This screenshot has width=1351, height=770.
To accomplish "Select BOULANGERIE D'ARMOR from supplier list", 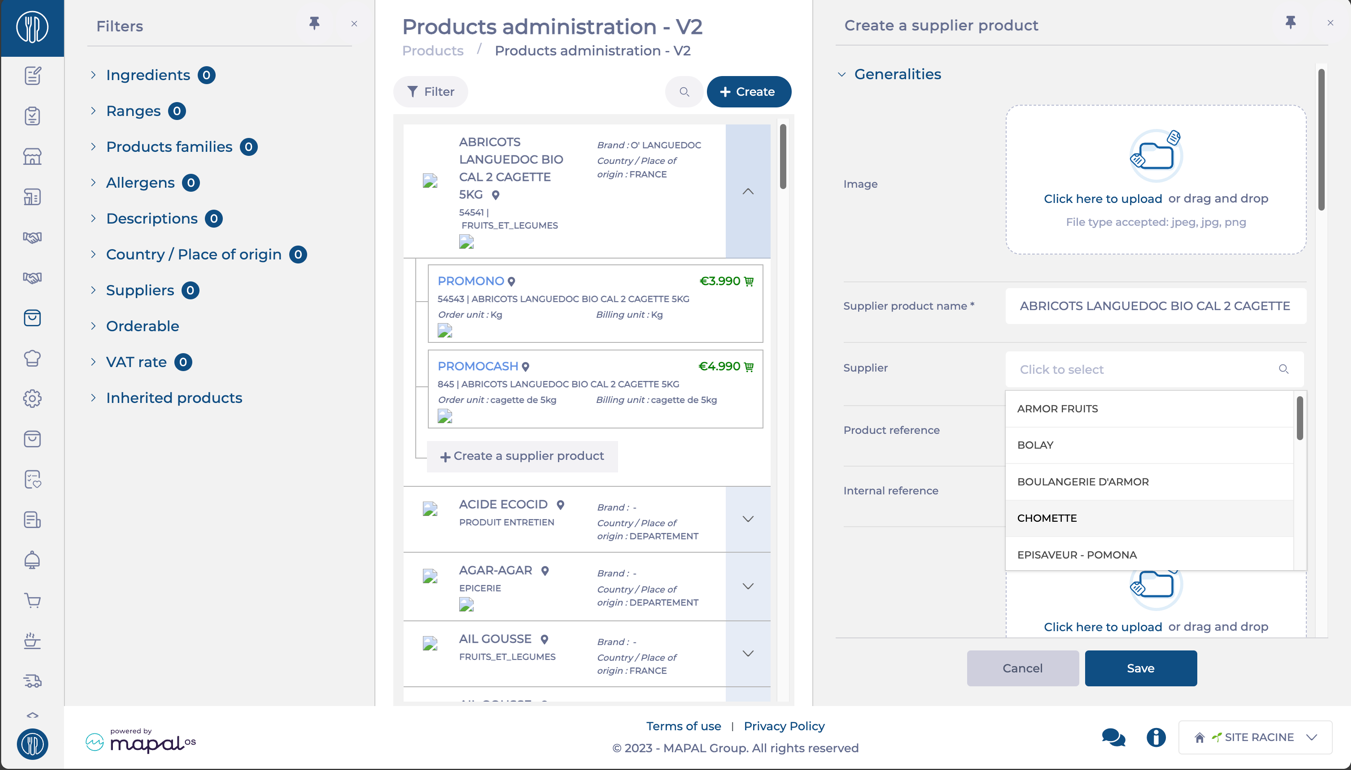I will pos(1149,482).
